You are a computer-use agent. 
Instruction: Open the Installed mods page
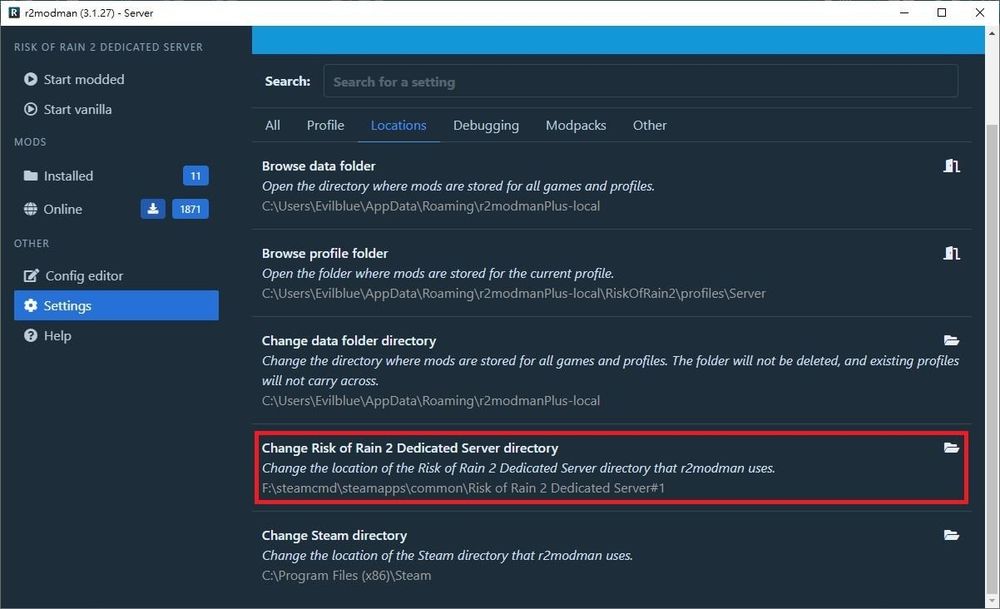[68, 176]
